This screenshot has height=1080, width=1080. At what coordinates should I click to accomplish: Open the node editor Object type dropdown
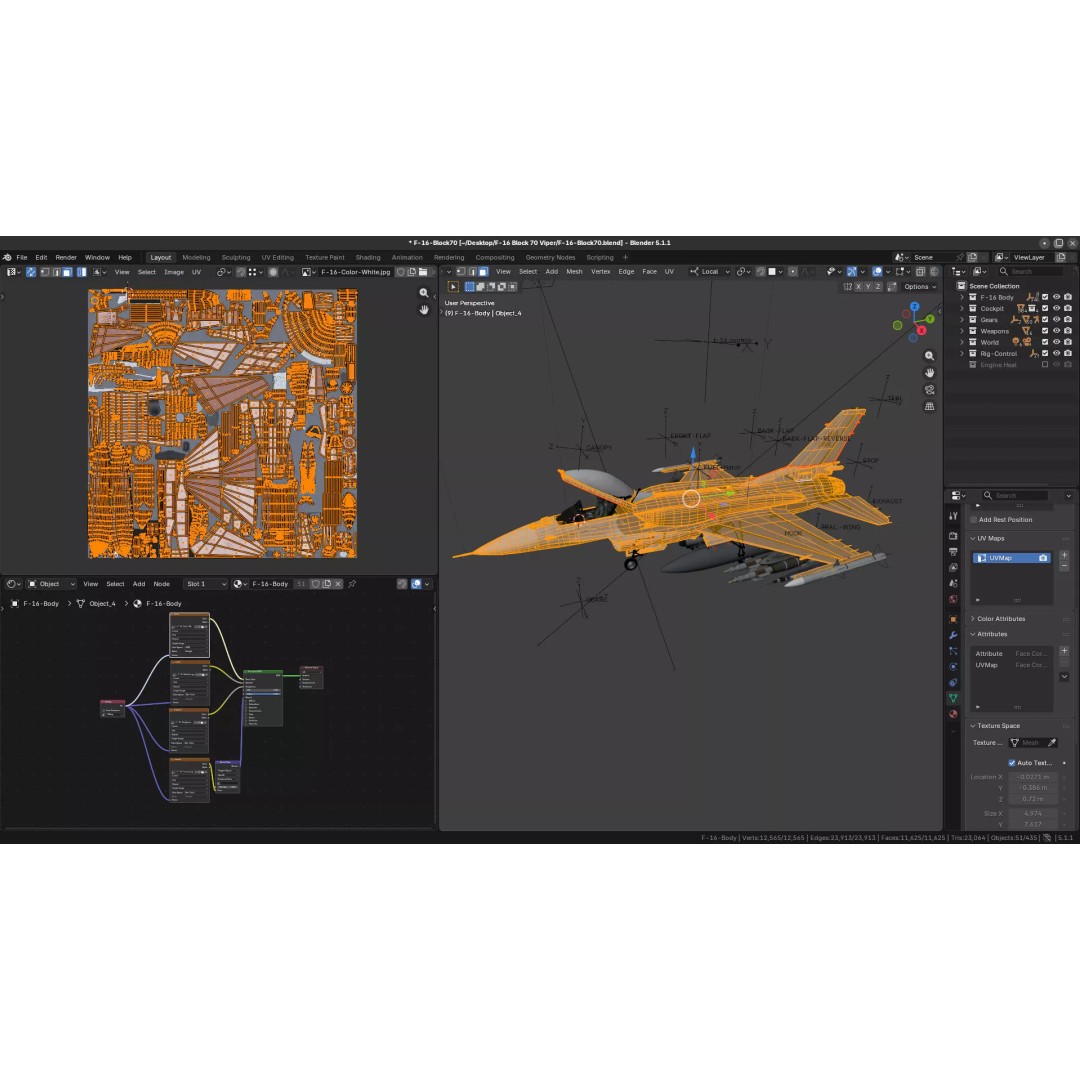click(51, 583)
